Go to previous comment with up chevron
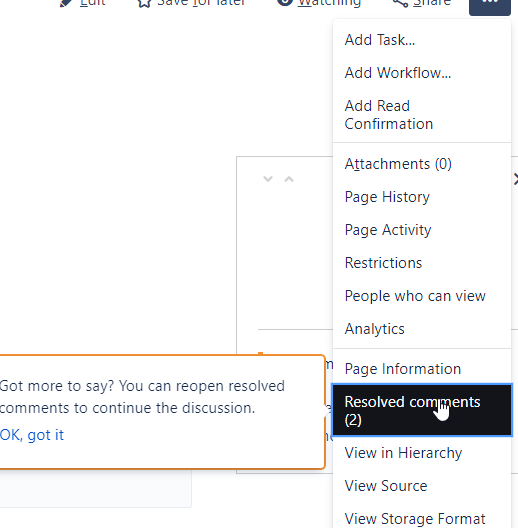Screen dimensions: 518x528 (289, 179)
